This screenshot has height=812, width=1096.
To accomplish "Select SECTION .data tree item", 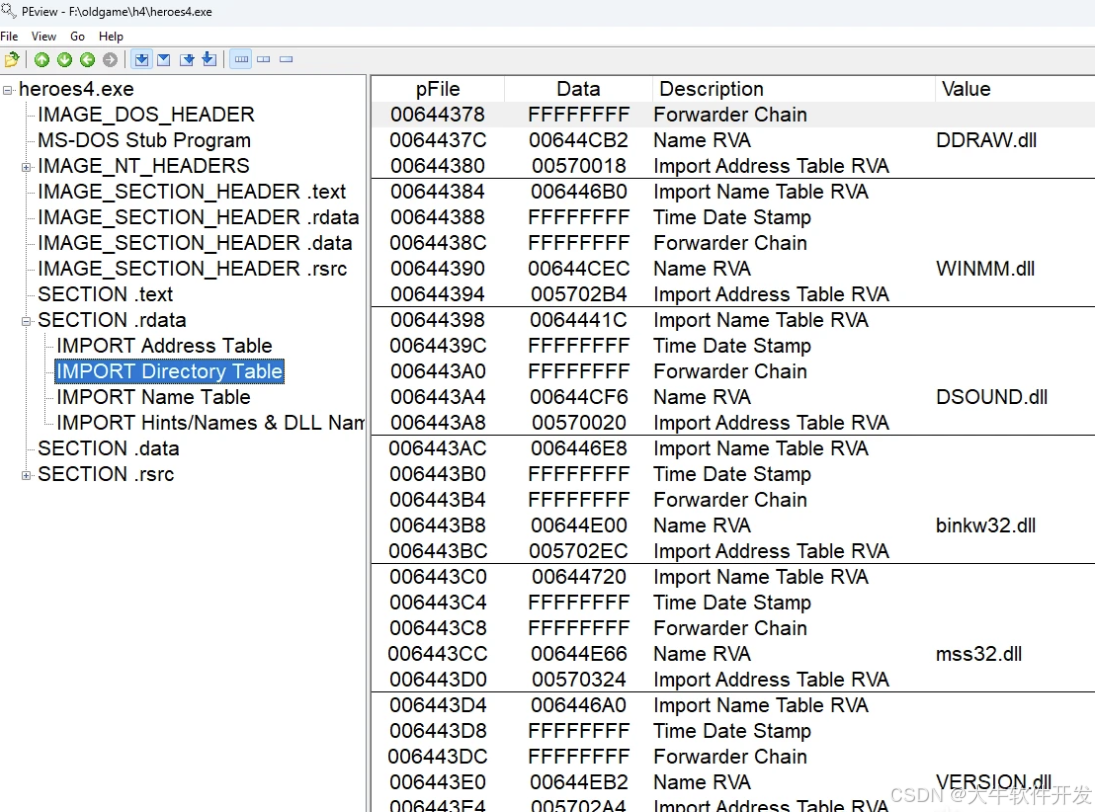I will pyautogui.click(x=108, y=448).
